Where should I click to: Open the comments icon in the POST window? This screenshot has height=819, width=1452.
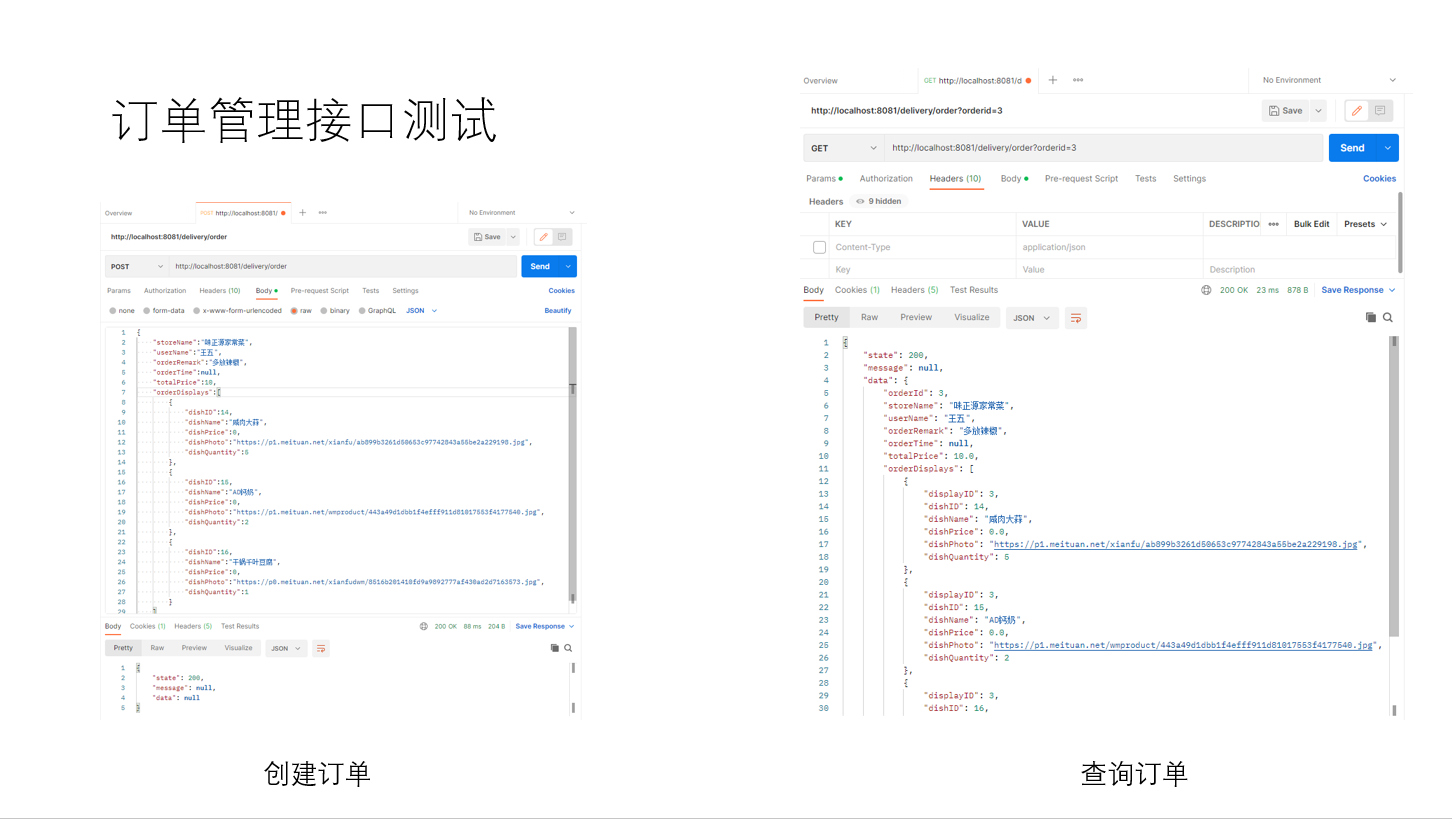[562, 237]
